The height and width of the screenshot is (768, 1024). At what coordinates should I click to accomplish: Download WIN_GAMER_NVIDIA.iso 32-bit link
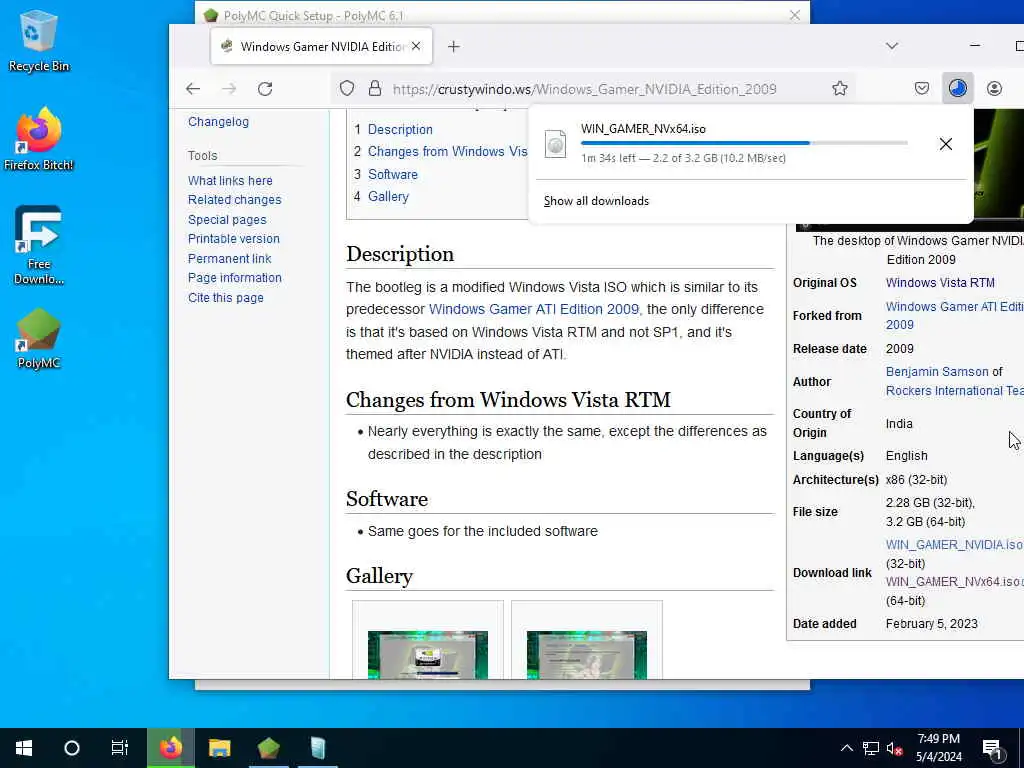[x=953, y=545]
